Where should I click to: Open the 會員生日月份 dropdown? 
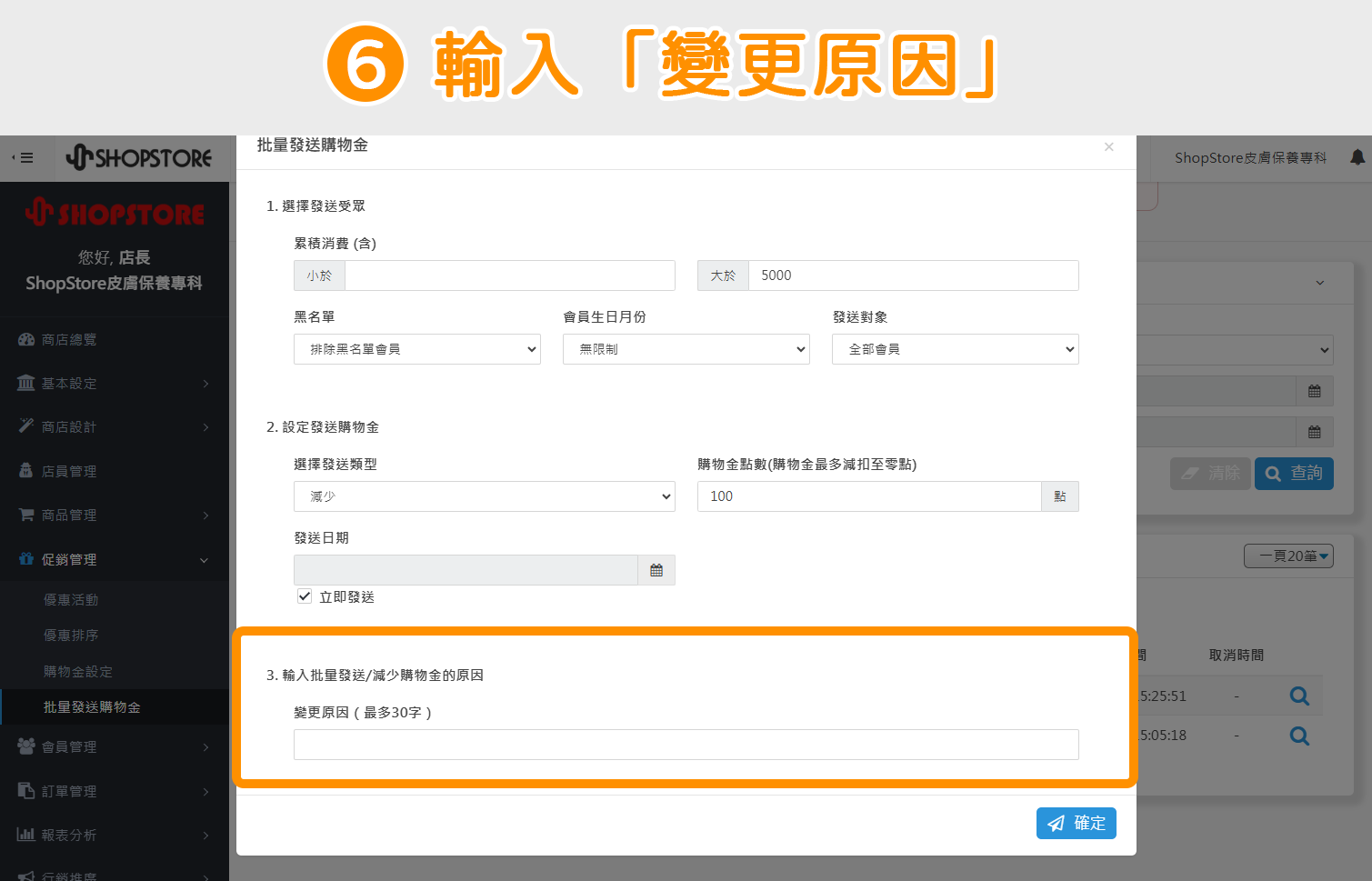coord(686,349)
